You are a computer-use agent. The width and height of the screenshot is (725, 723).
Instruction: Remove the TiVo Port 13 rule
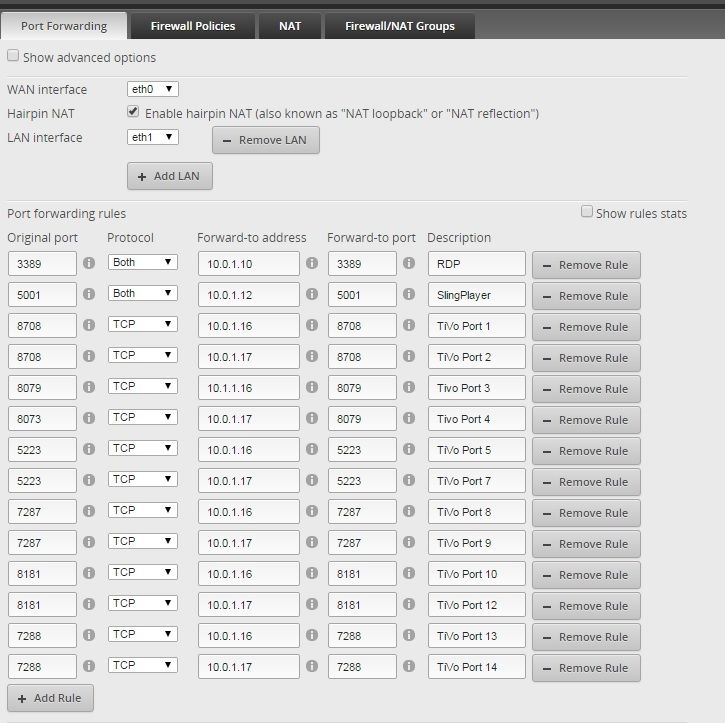click(586, 637)
